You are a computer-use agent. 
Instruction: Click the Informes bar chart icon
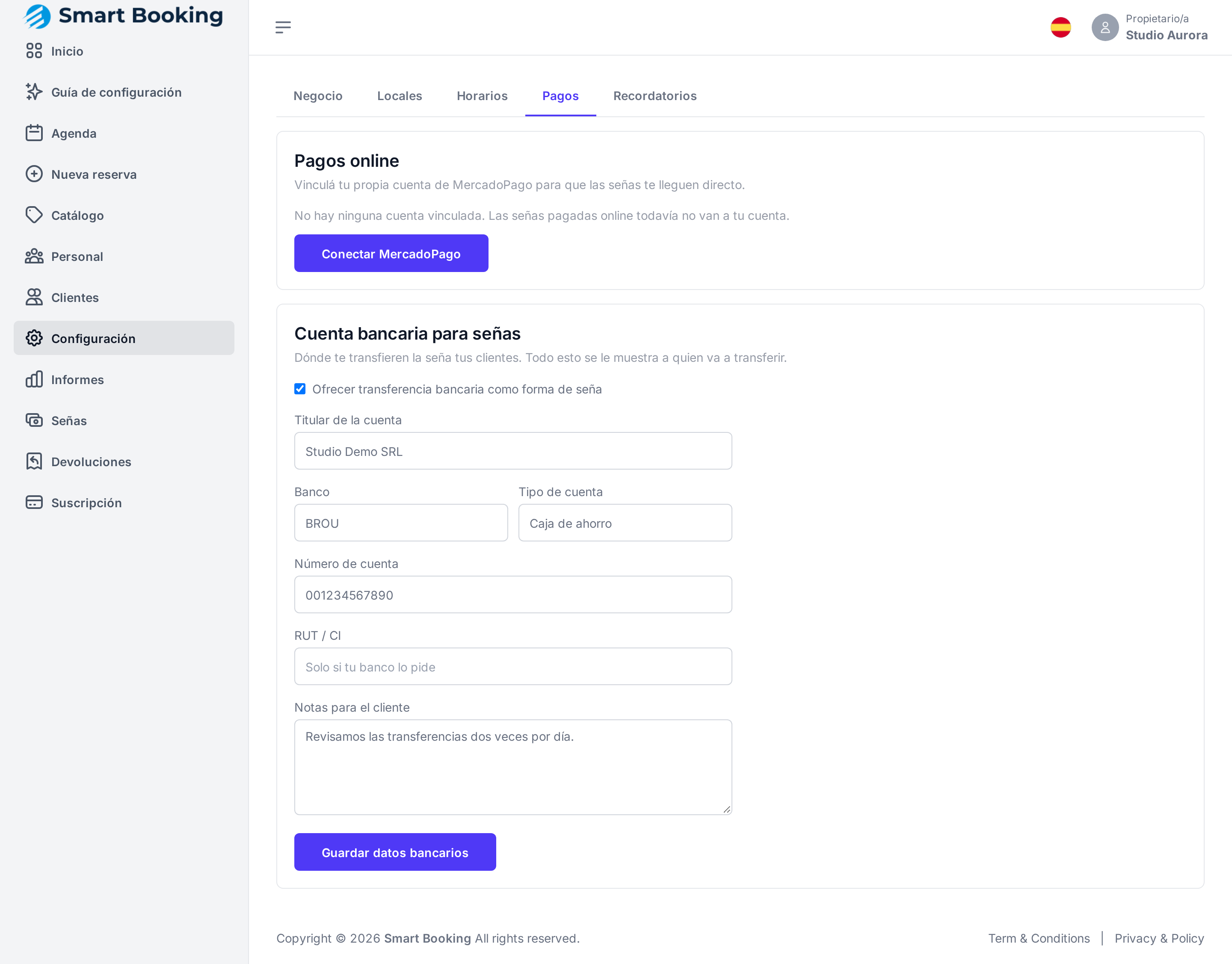pos(34,379)
